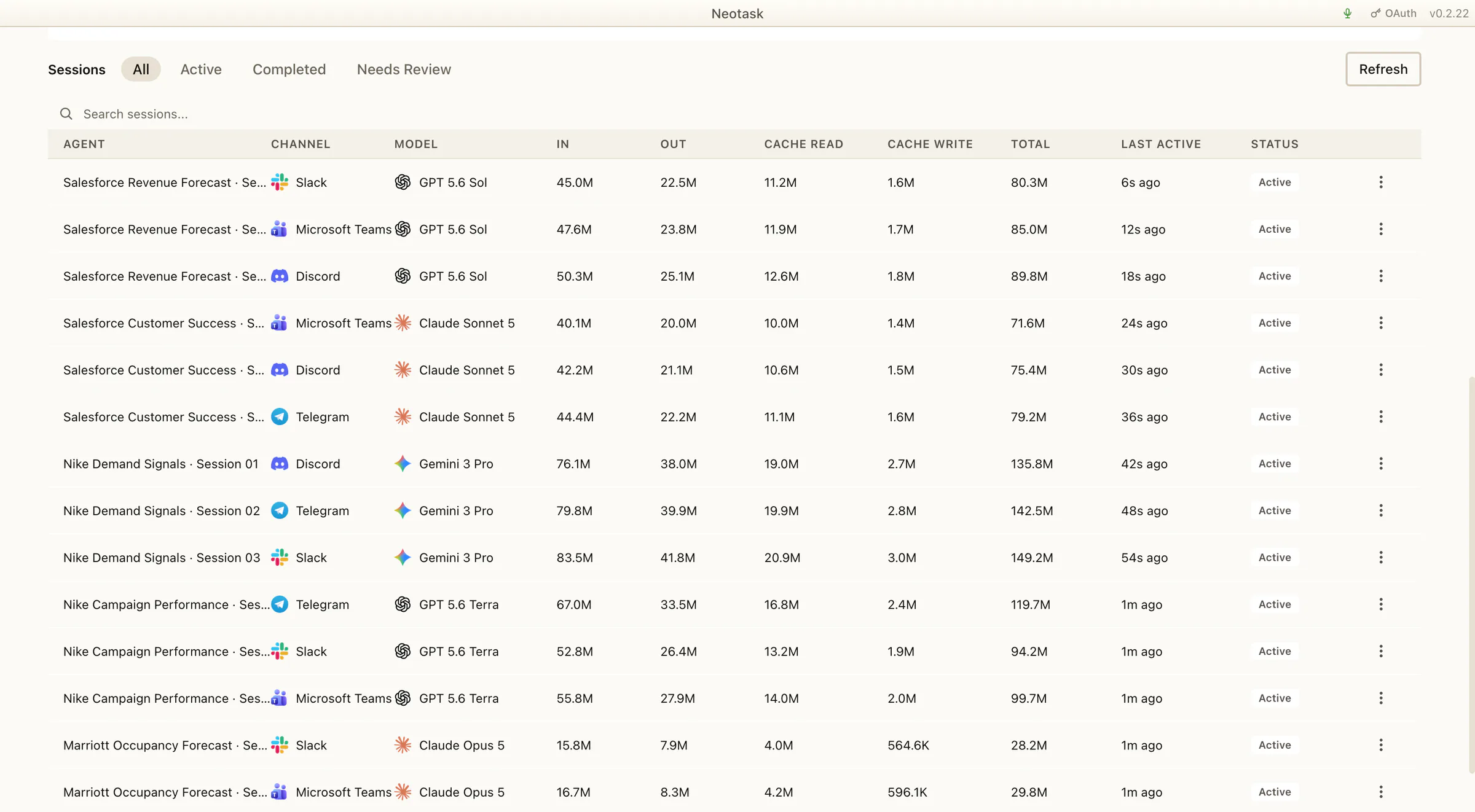Click the v0.2.22 version label
Screen dimensions: 1475x812
pos(1449,14)
